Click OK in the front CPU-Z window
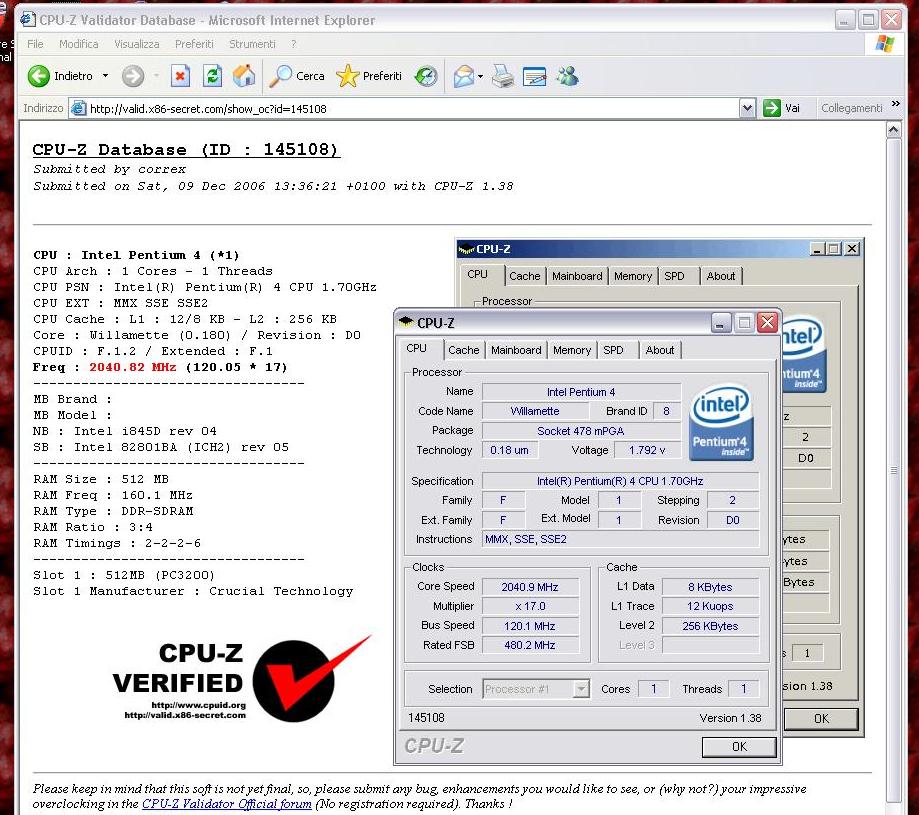Image resolution: width=919 pixels, height=815 pixels. [739, 746]
